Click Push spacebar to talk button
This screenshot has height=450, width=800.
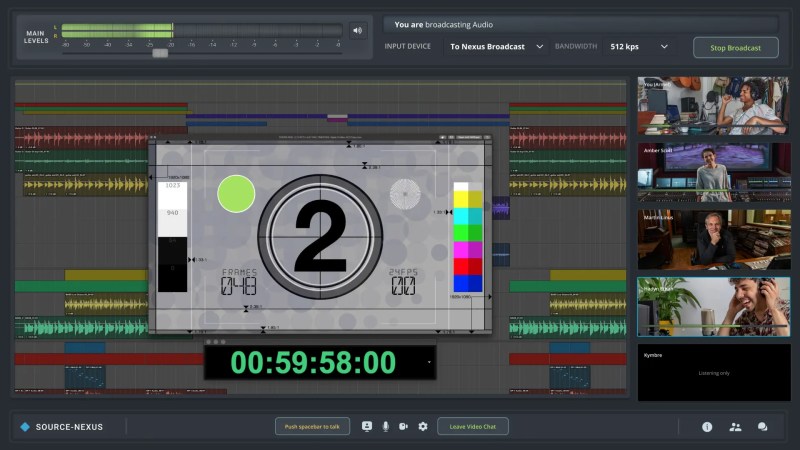312,427
